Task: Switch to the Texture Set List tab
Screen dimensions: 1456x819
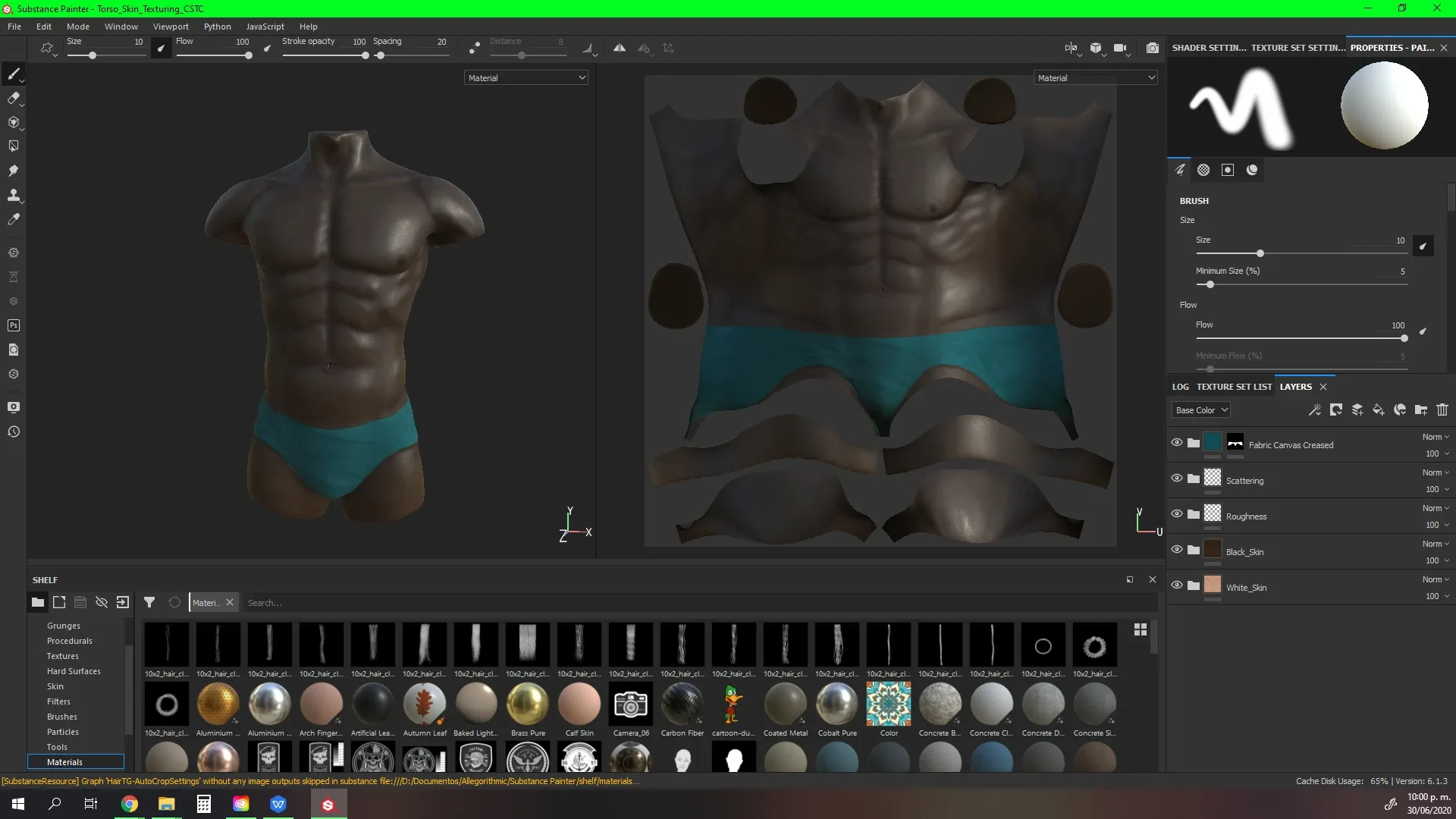Action: [x=1234, y=387]
